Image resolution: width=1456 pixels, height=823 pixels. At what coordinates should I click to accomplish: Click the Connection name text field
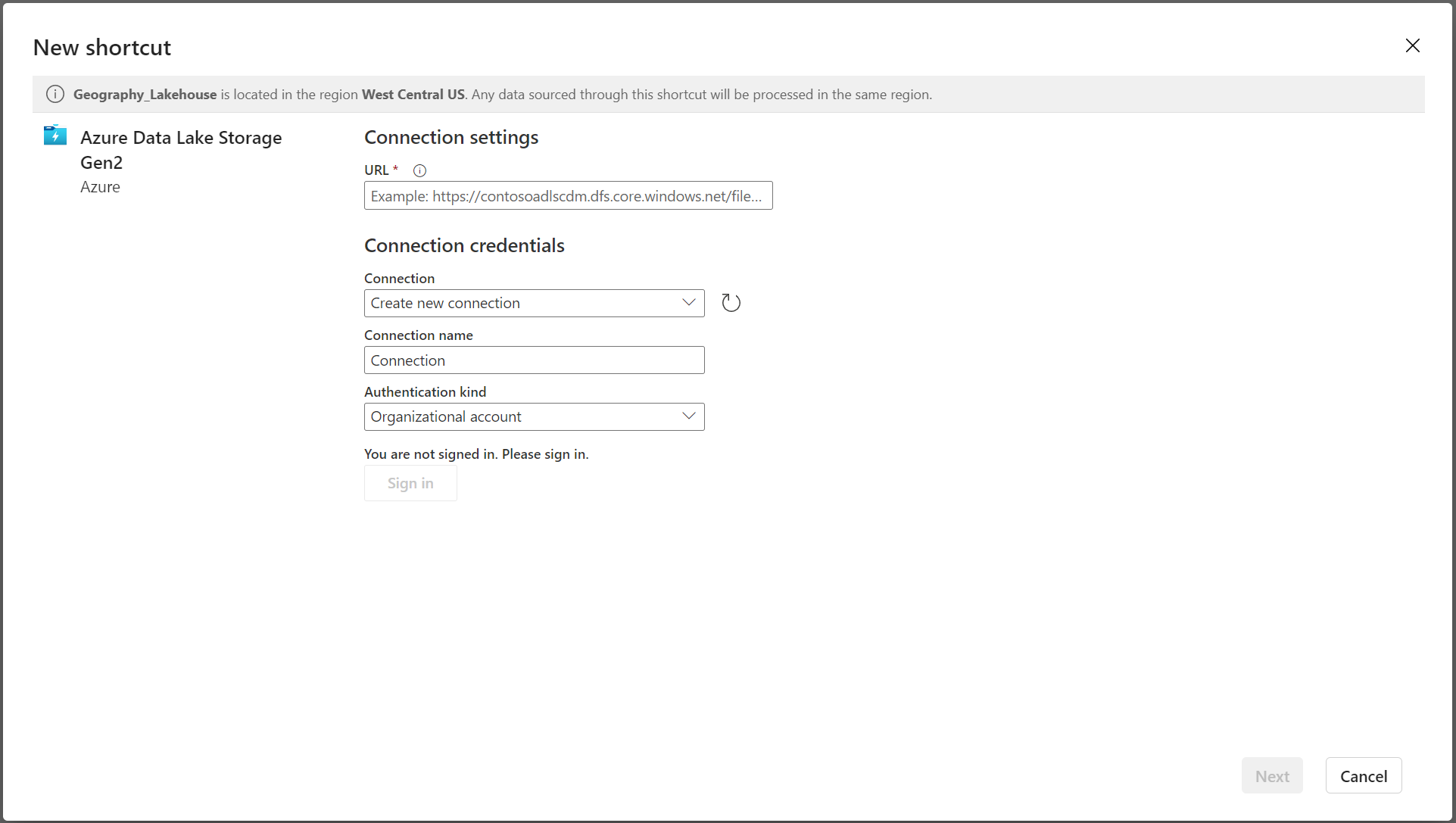pyautogui.click(x=534, y=360)
